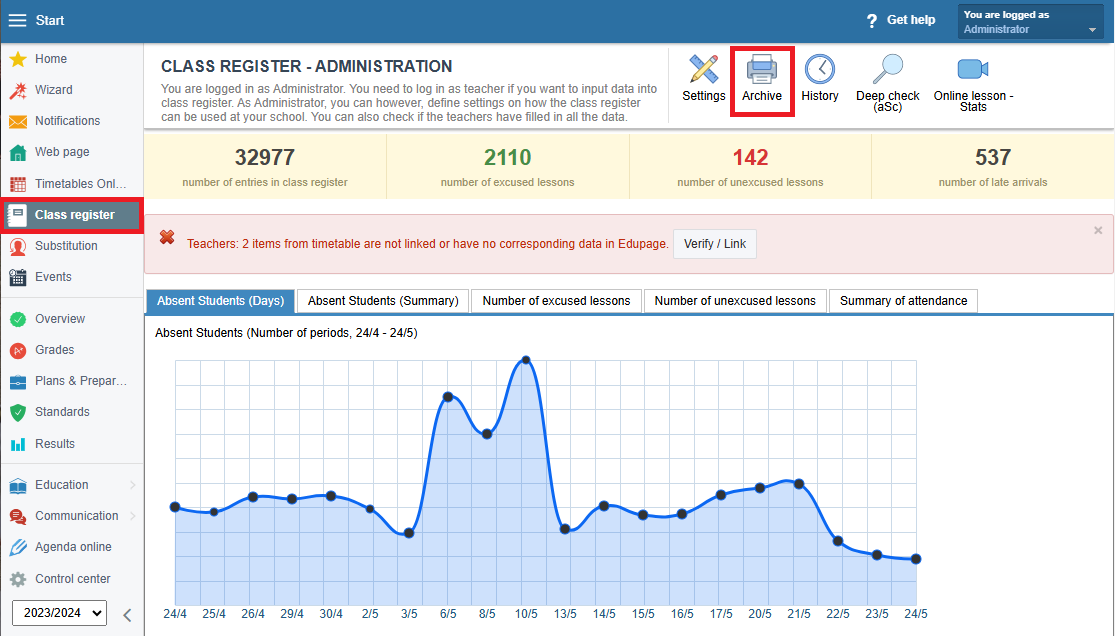This screenshot has height=636, width=1115.
Task: Switch to Absent Students (Summary) tab
Action: click(x=383, y=301)
